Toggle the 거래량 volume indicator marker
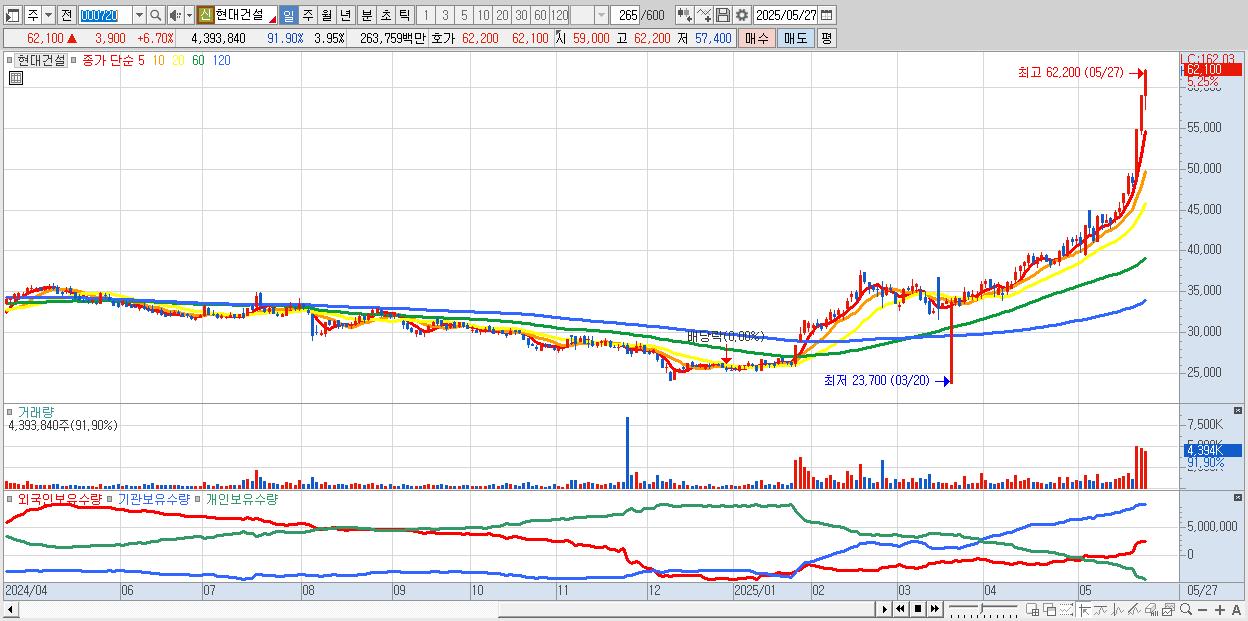The width and height of the screenshot is (1248, 621). 11,412
